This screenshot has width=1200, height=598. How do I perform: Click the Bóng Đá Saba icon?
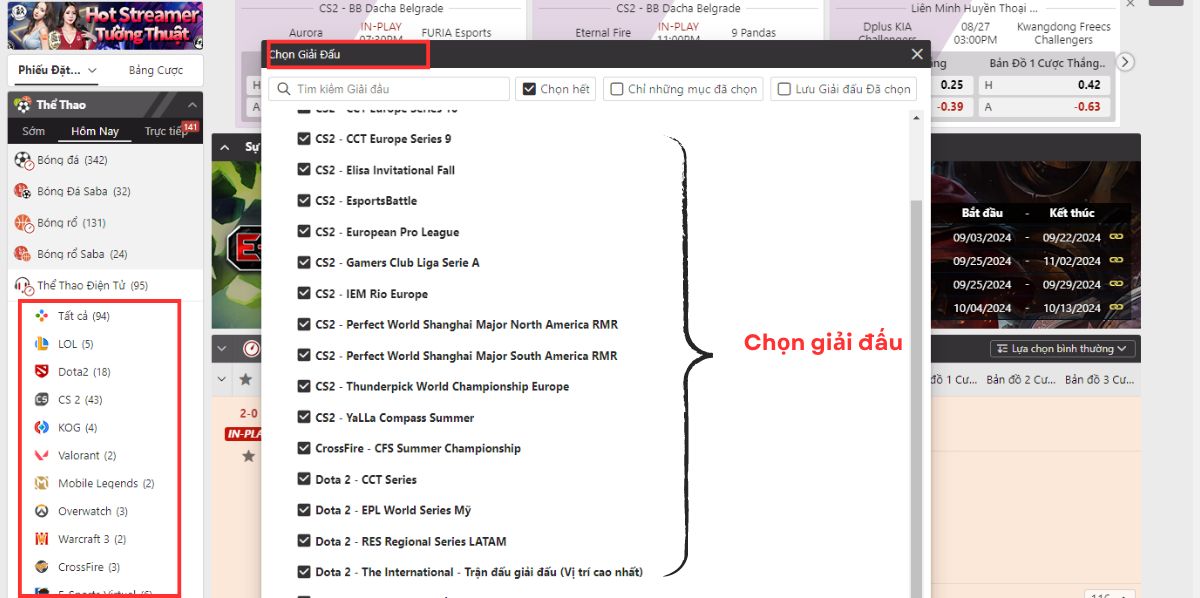[x=23, y=191]
